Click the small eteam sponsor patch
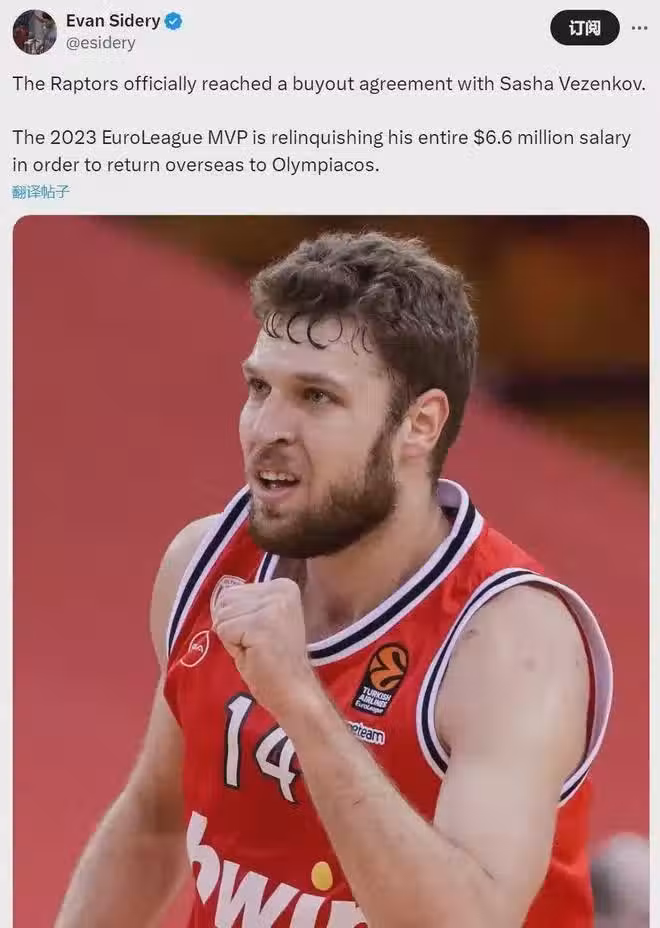The image size is (660, 928). pos(366,733)
